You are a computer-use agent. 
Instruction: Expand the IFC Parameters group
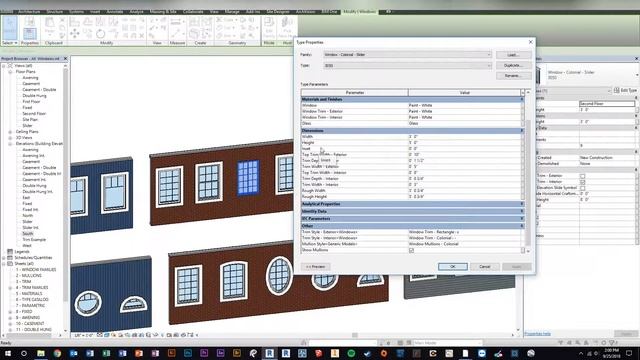[x=522, y=218]
